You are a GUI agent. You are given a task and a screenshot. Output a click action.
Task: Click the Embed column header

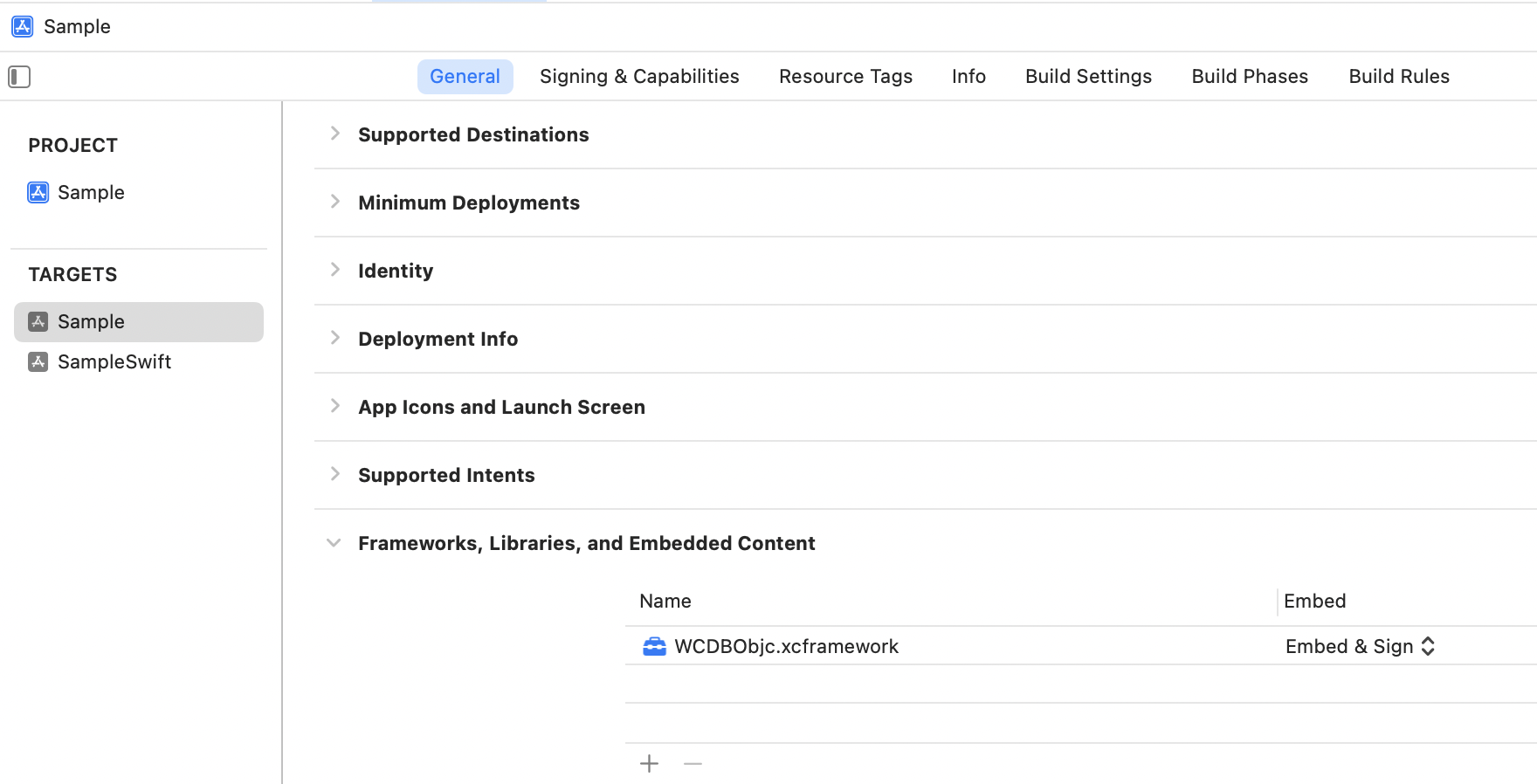point(1314,601)
